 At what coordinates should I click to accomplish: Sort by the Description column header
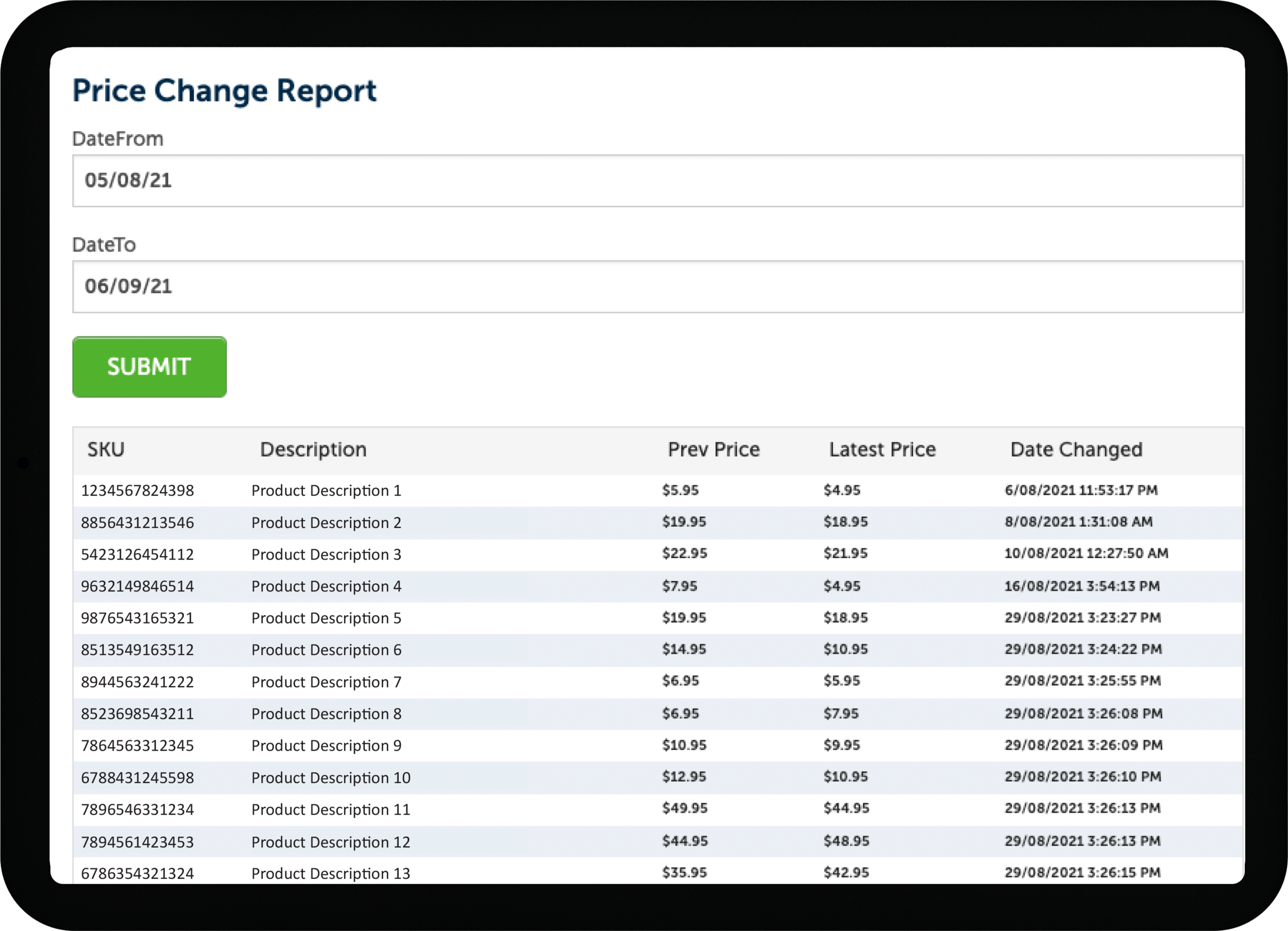click(x=313, y=449)
